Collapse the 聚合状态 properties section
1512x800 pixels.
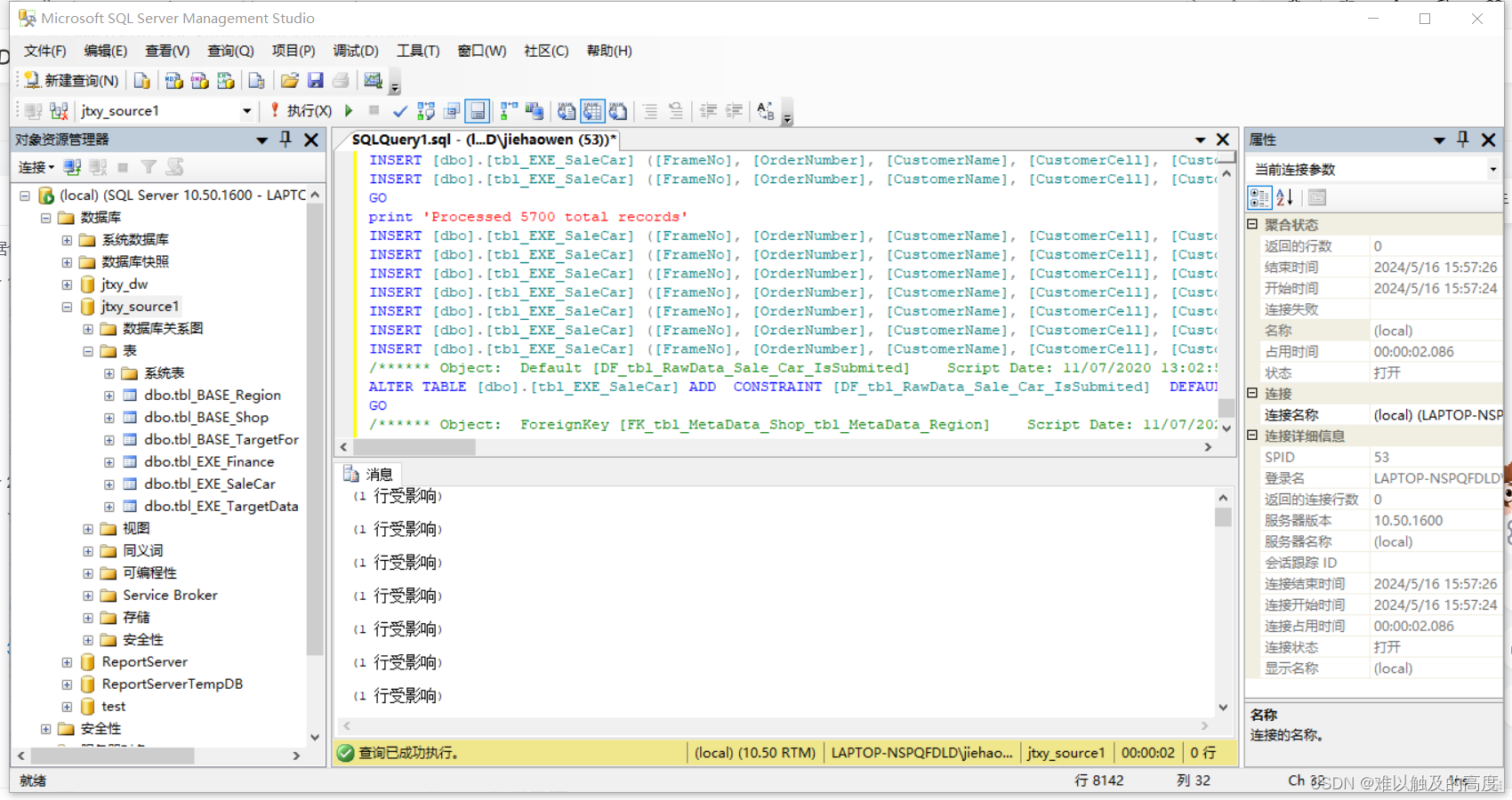(1252, 224)
